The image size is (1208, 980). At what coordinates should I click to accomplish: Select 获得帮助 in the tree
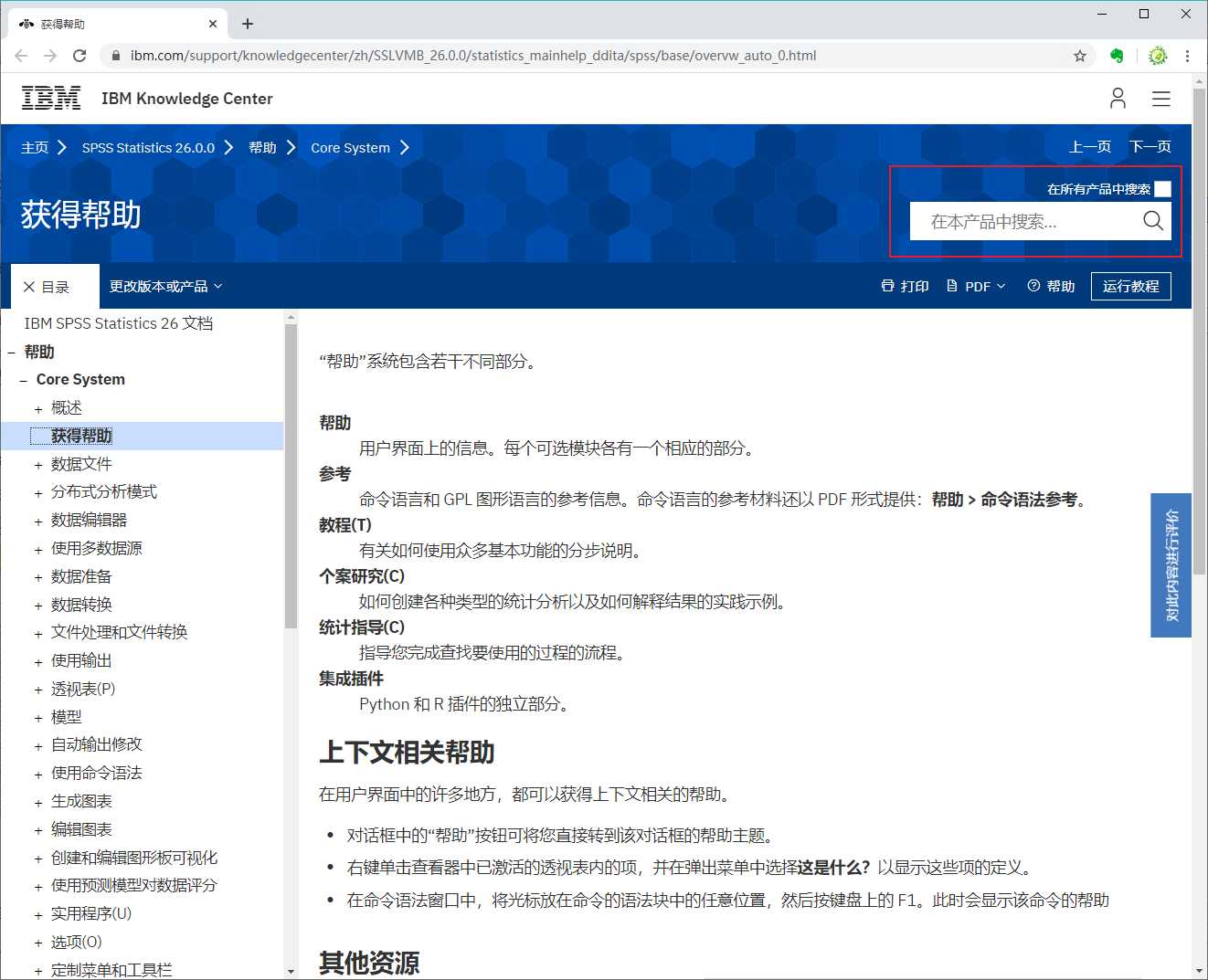(x=81, y=436)
